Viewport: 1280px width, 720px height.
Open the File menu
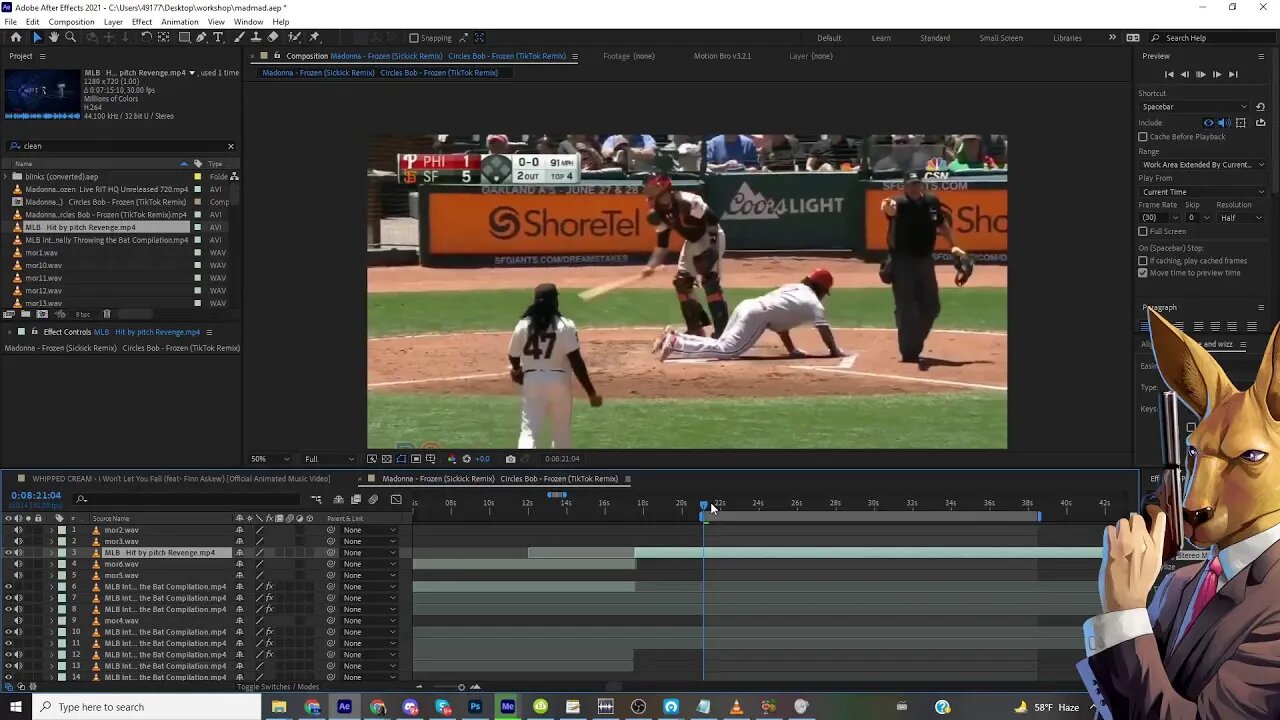(10, 22)
